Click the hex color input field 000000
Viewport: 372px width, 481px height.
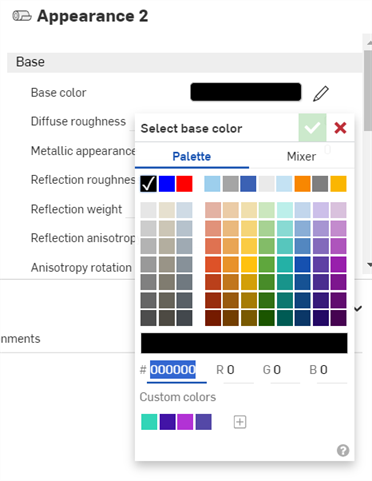click(x=177, y=370)
